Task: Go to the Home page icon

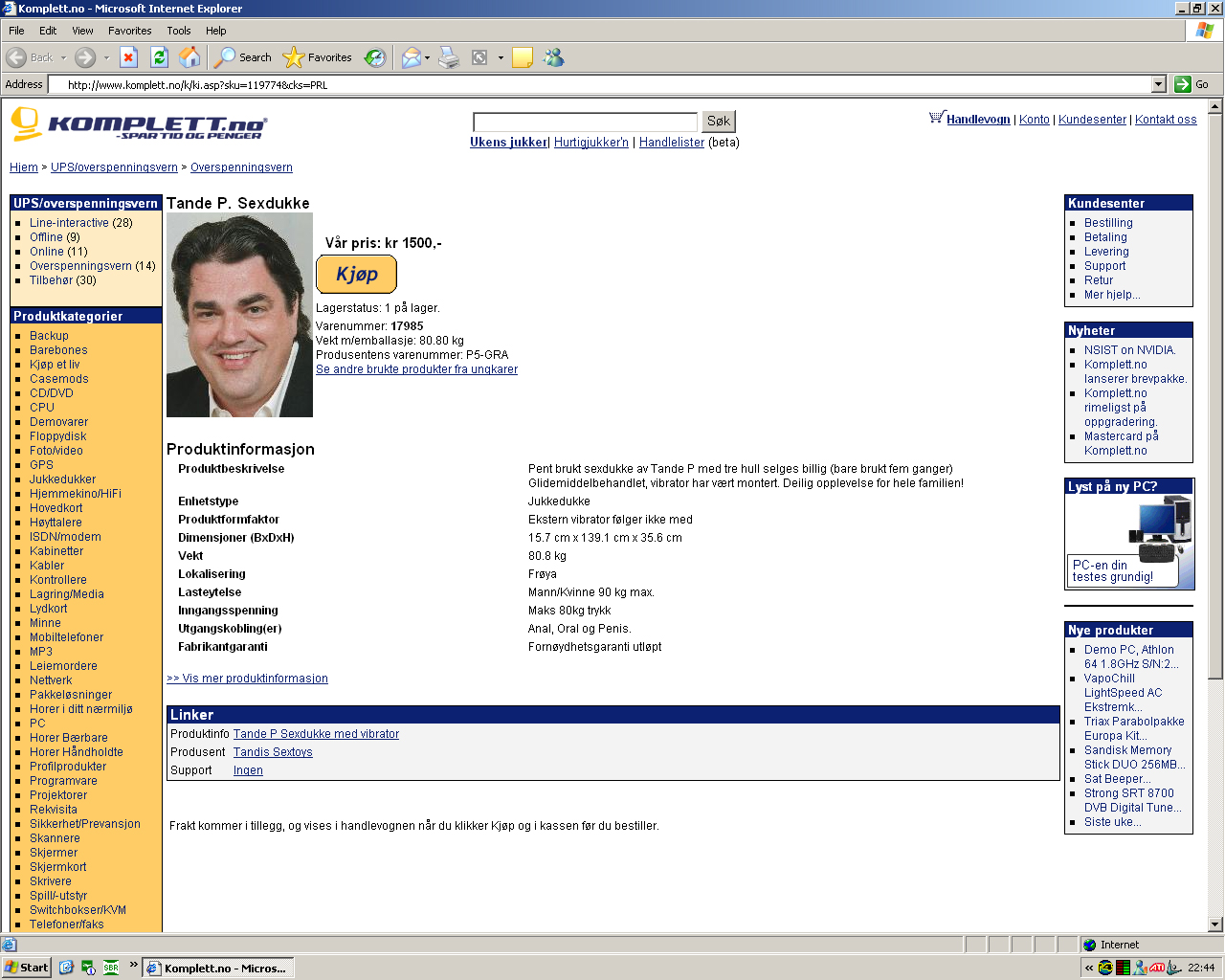Action: coord(190,57)
